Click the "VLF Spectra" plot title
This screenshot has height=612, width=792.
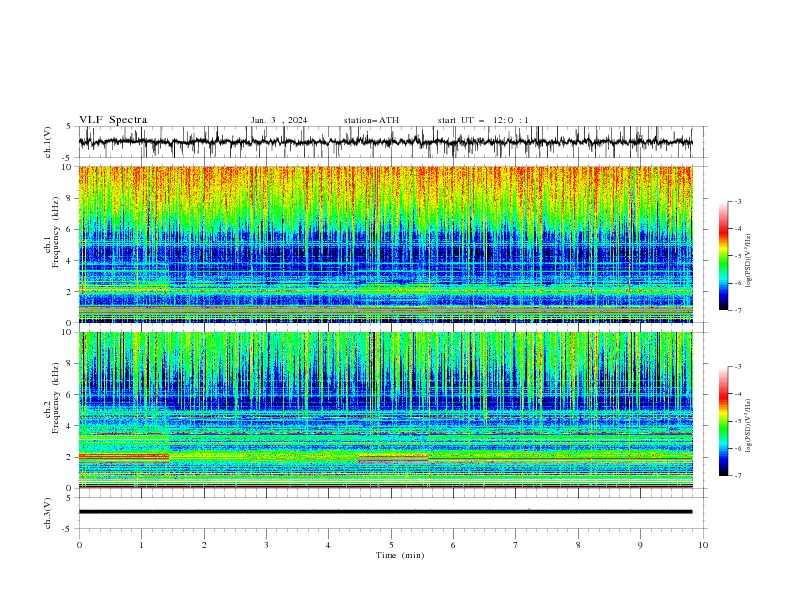(113, 120)
